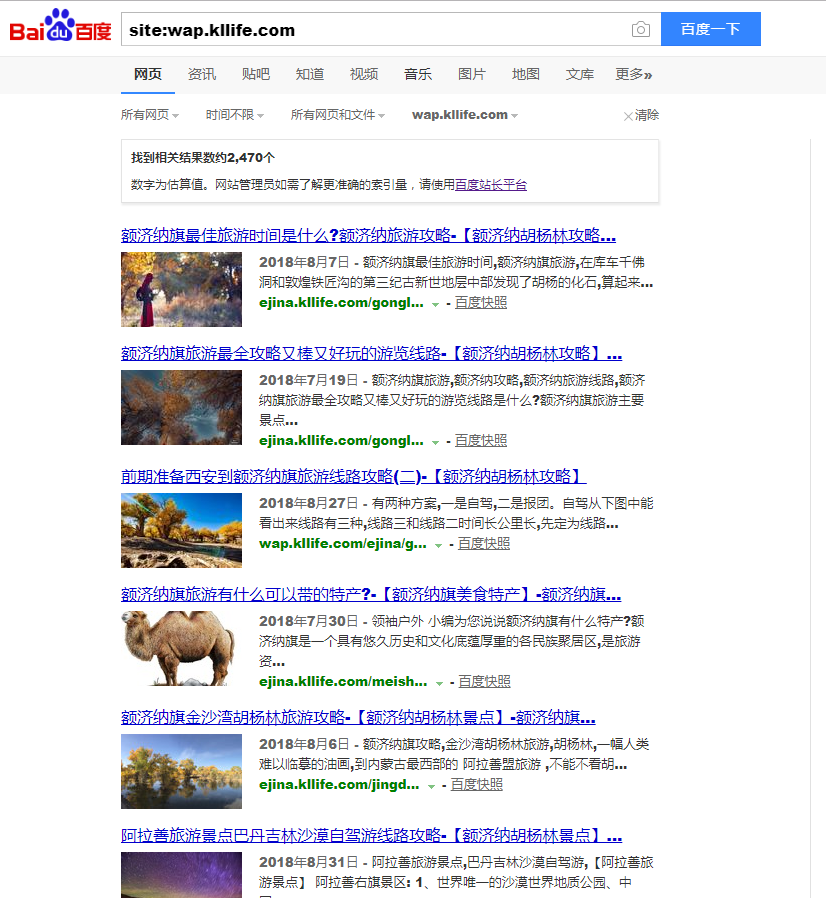This screenshot has width=826, height=898.
Task: Open the 阿拉善旅游景点巴丹吉林沙漠 result title
Action: coord(371,836)
